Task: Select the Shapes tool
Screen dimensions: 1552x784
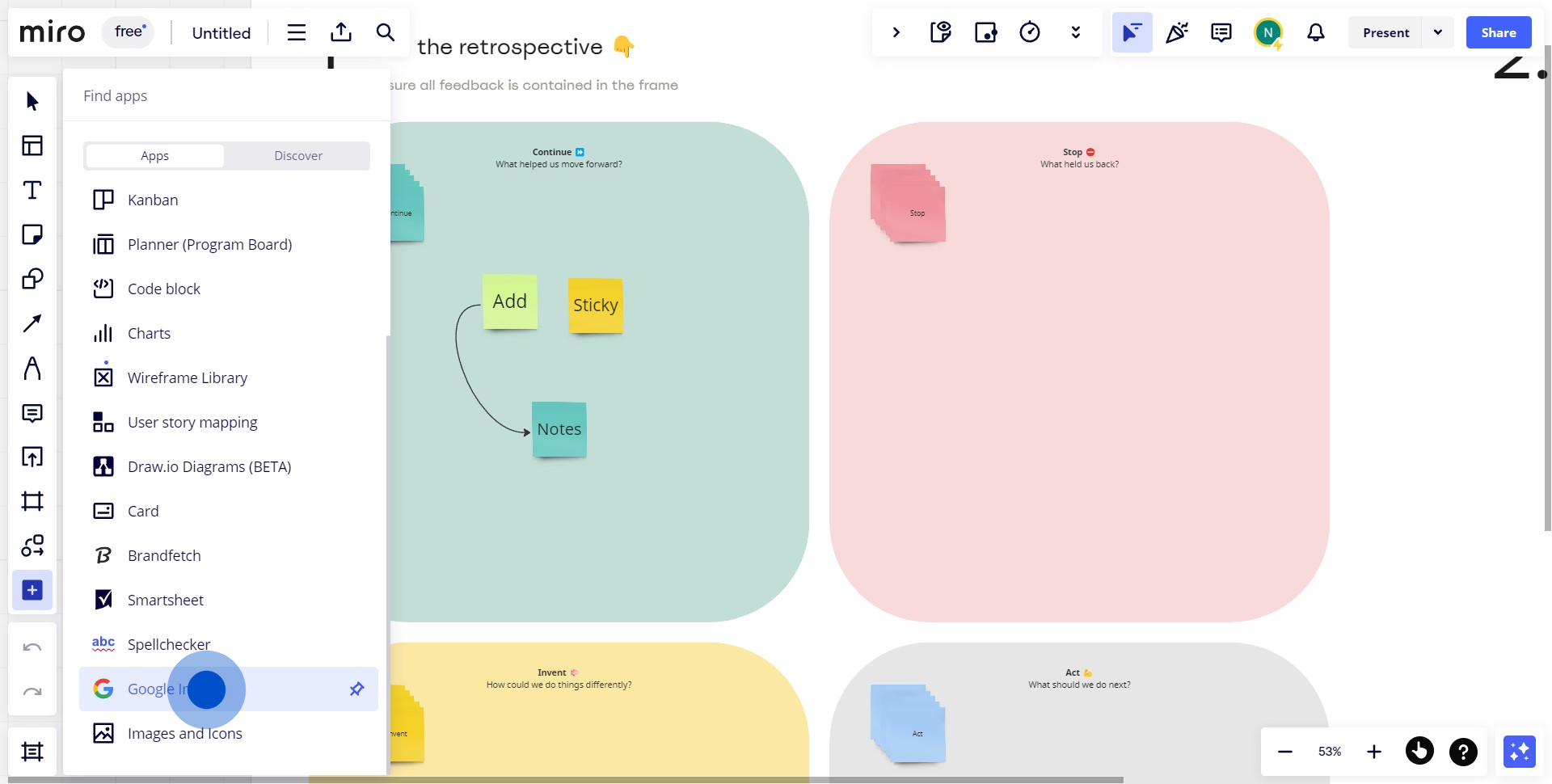Action: point(32,279)
